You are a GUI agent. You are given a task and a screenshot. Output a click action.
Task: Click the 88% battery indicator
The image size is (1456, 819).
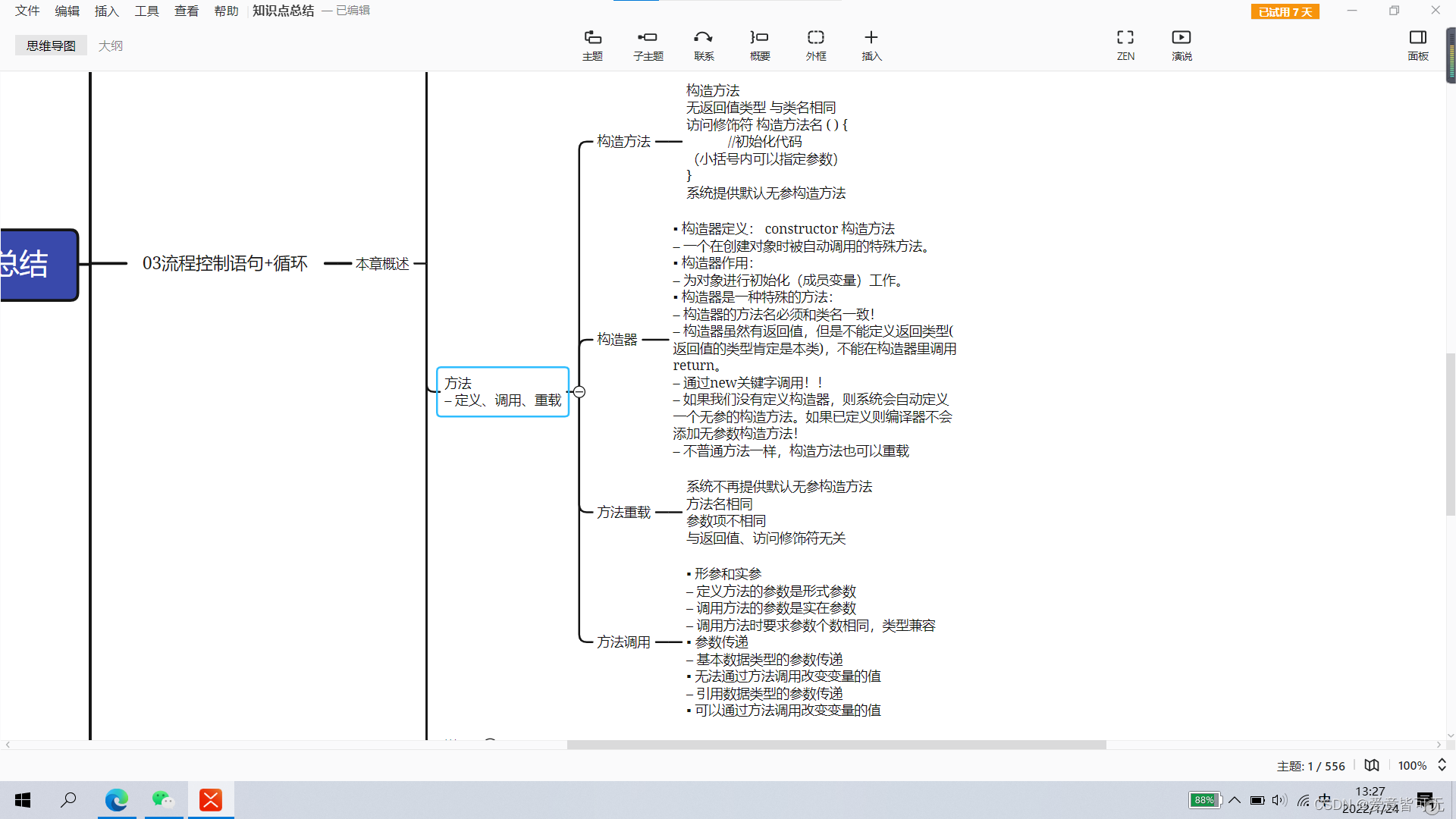1204,800
